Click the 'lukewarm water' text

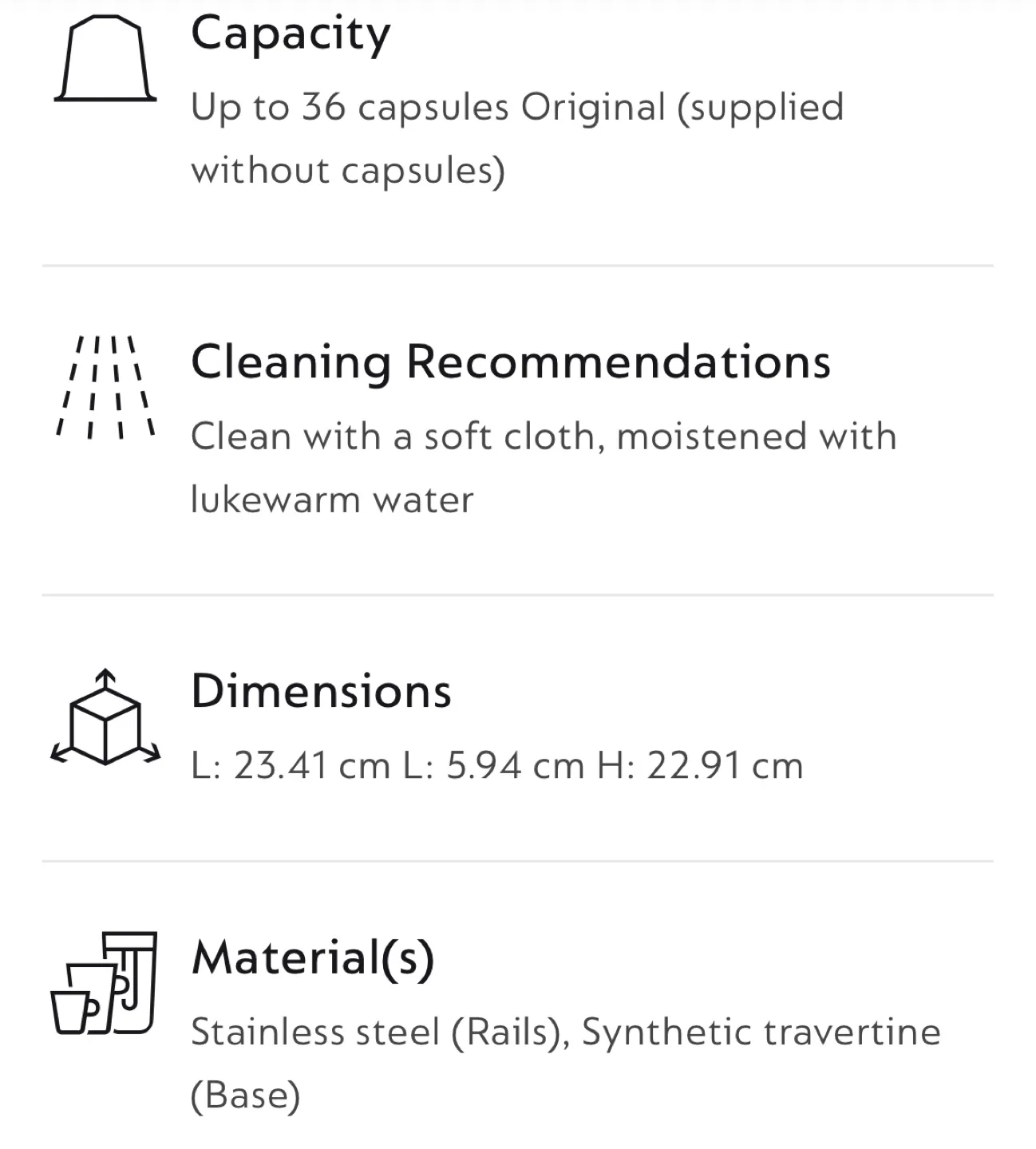click(x=332, y=500)
